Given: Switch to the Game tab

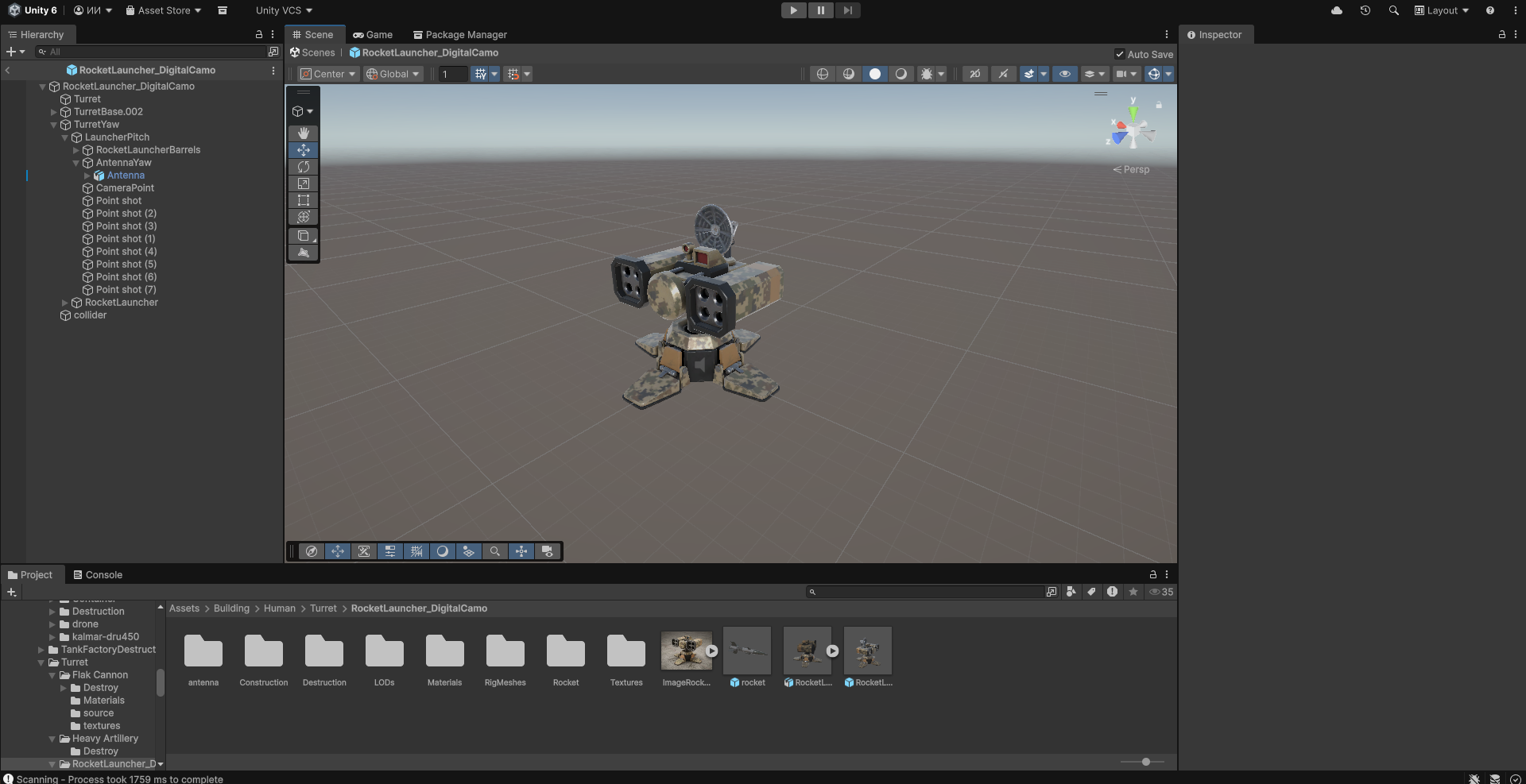Looking at the screenshot, I should point(373,35).
